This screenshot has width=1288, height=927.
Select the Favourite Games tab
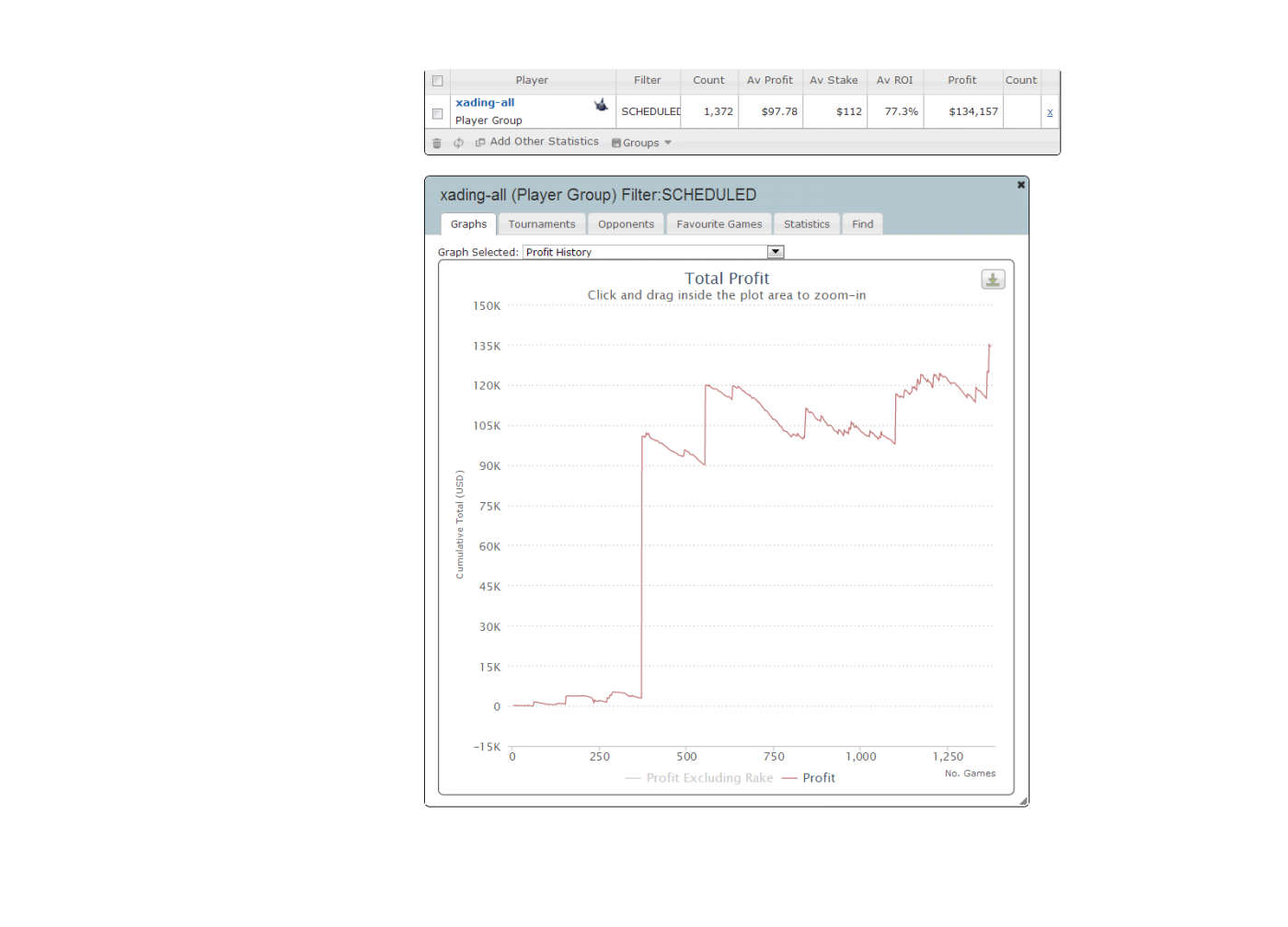[719, 224]
